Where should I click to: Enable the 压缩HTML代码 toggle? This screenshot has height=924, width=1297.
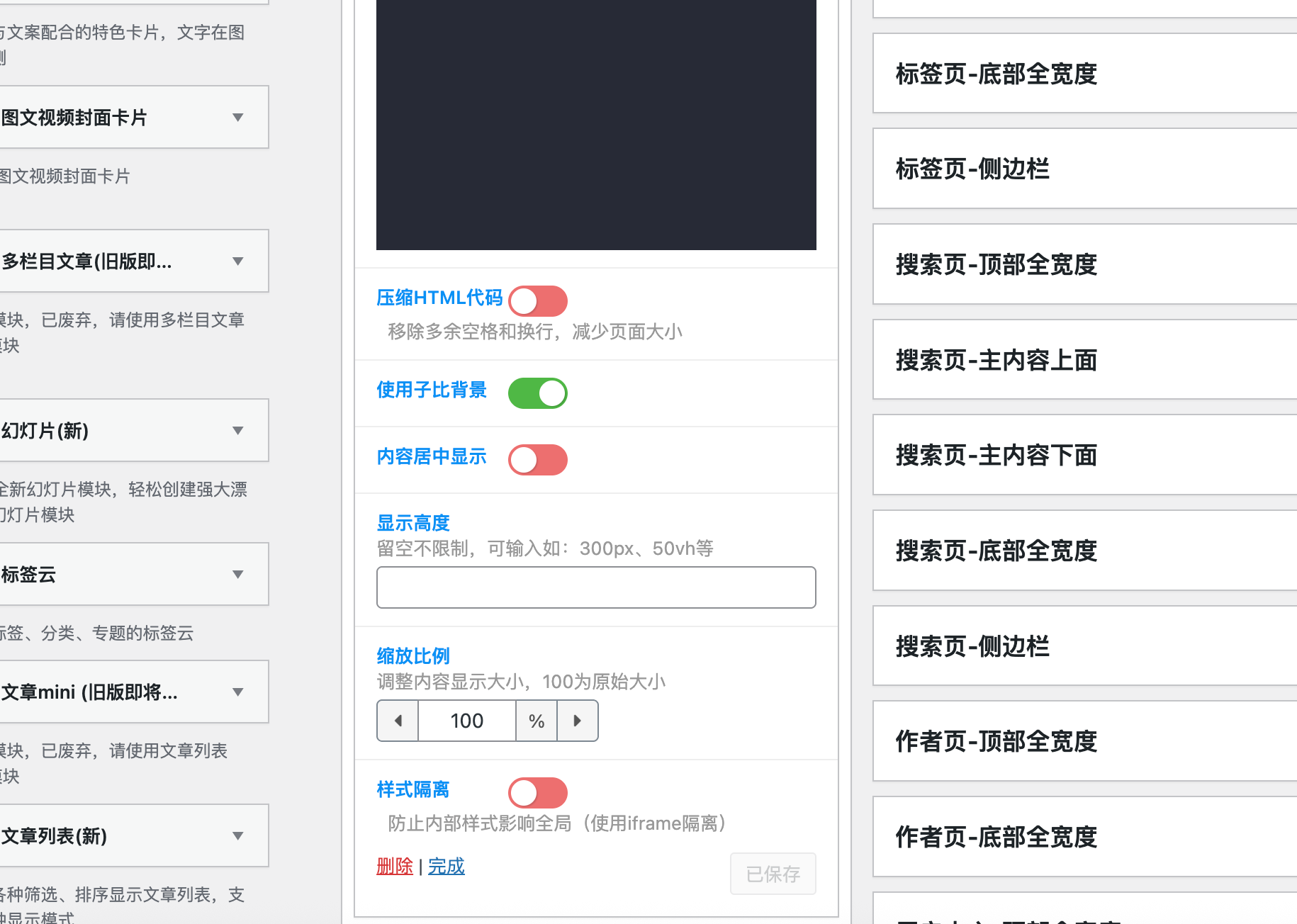(537, 300)
